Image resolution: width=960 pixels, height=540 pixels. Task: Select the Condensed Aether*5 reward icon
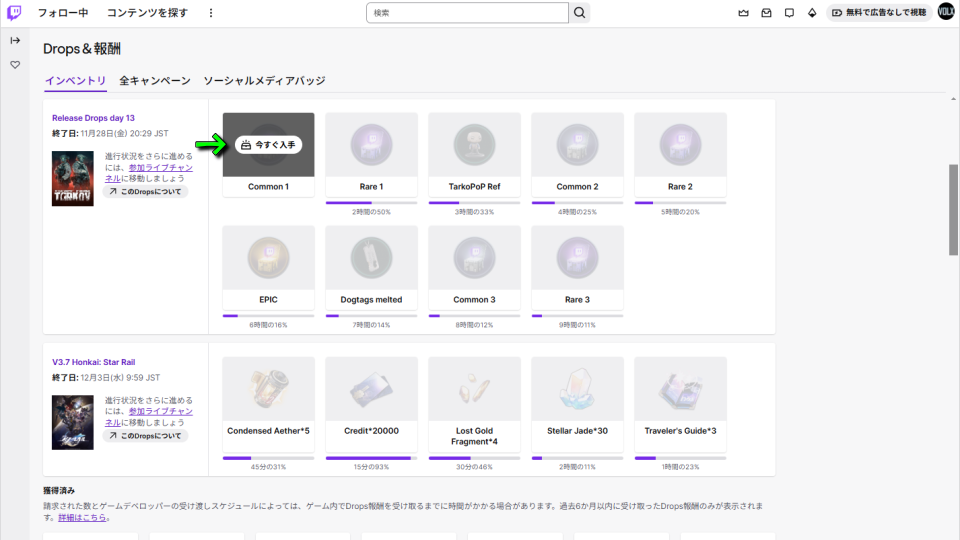[269, 389]
